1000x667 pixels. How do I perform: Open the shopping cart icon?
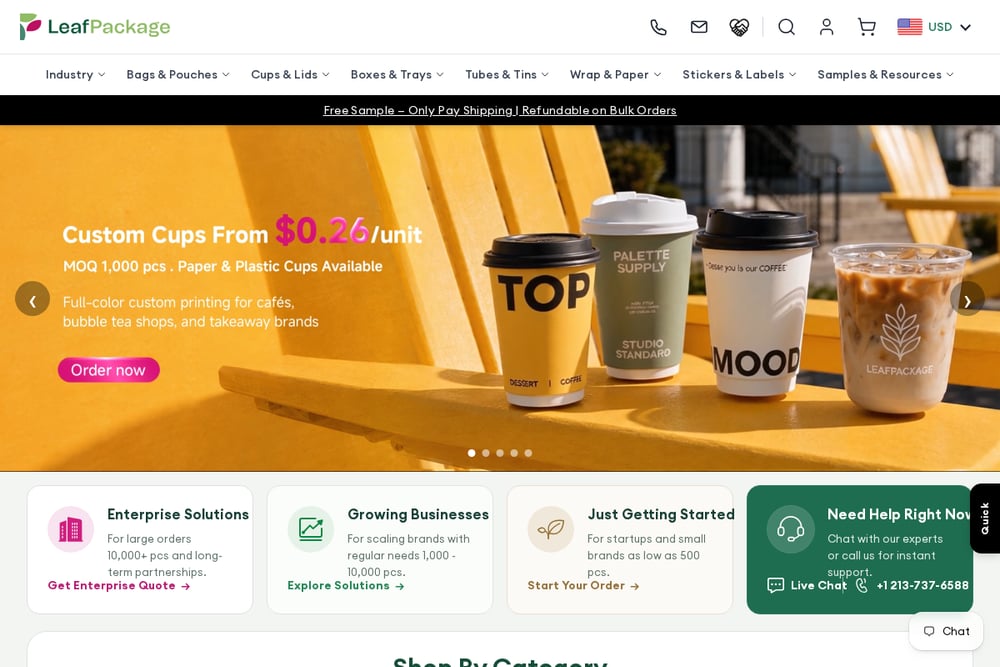pos(867,27)
